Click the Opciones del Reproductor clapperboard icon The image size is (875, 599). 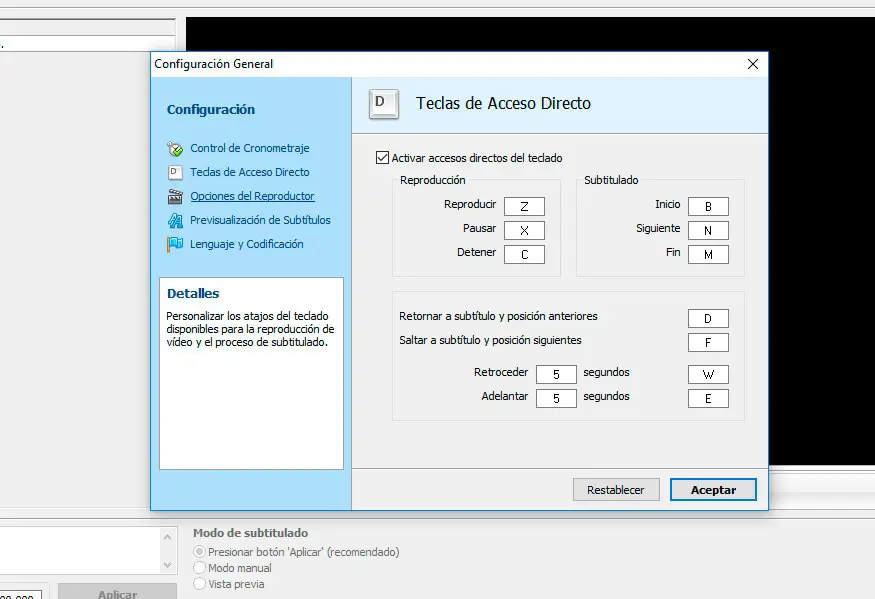pyautogui.click(x=175, y=197)
